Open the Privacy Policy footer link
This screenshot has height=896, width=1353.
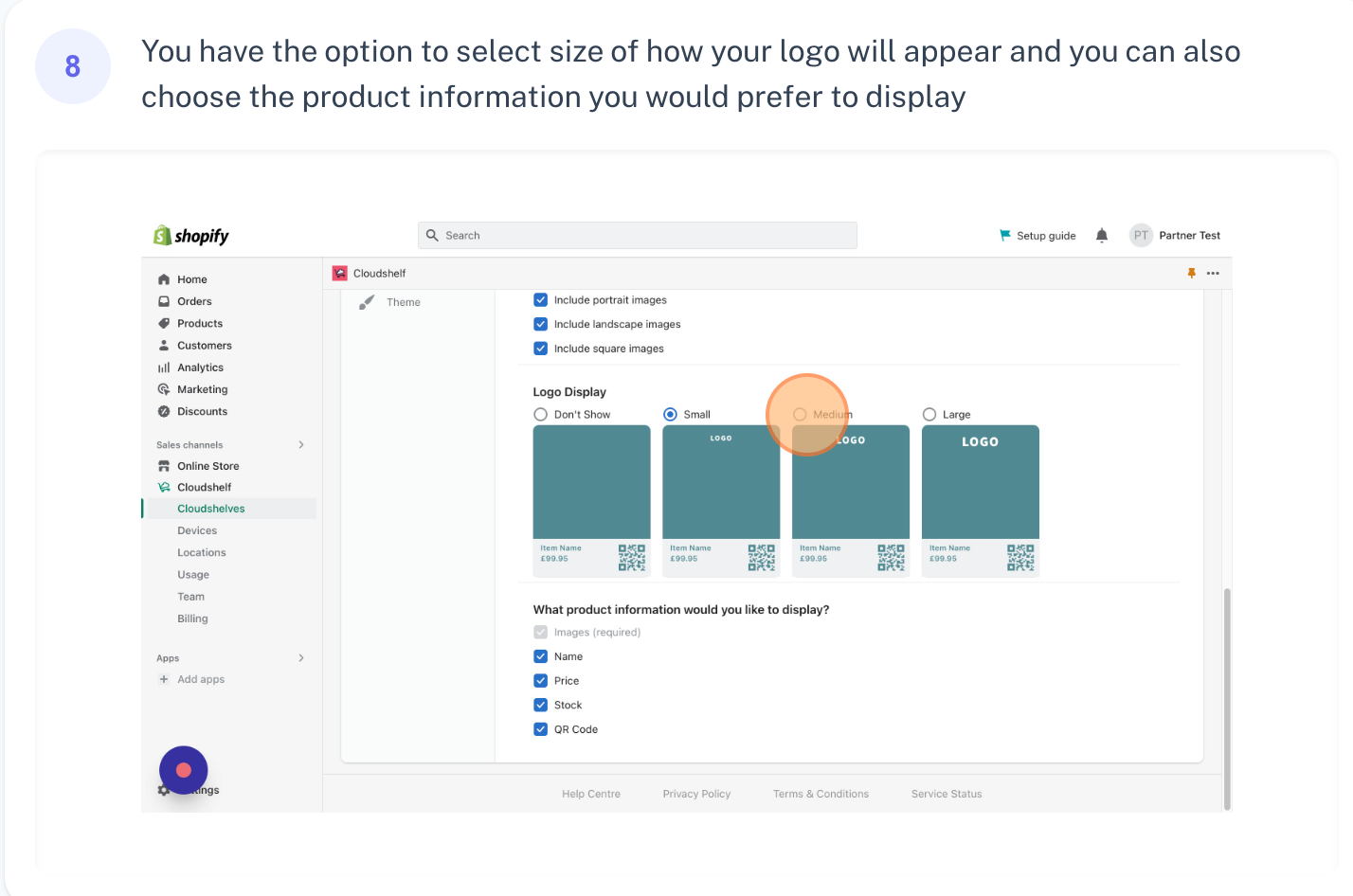pos(696,794)
